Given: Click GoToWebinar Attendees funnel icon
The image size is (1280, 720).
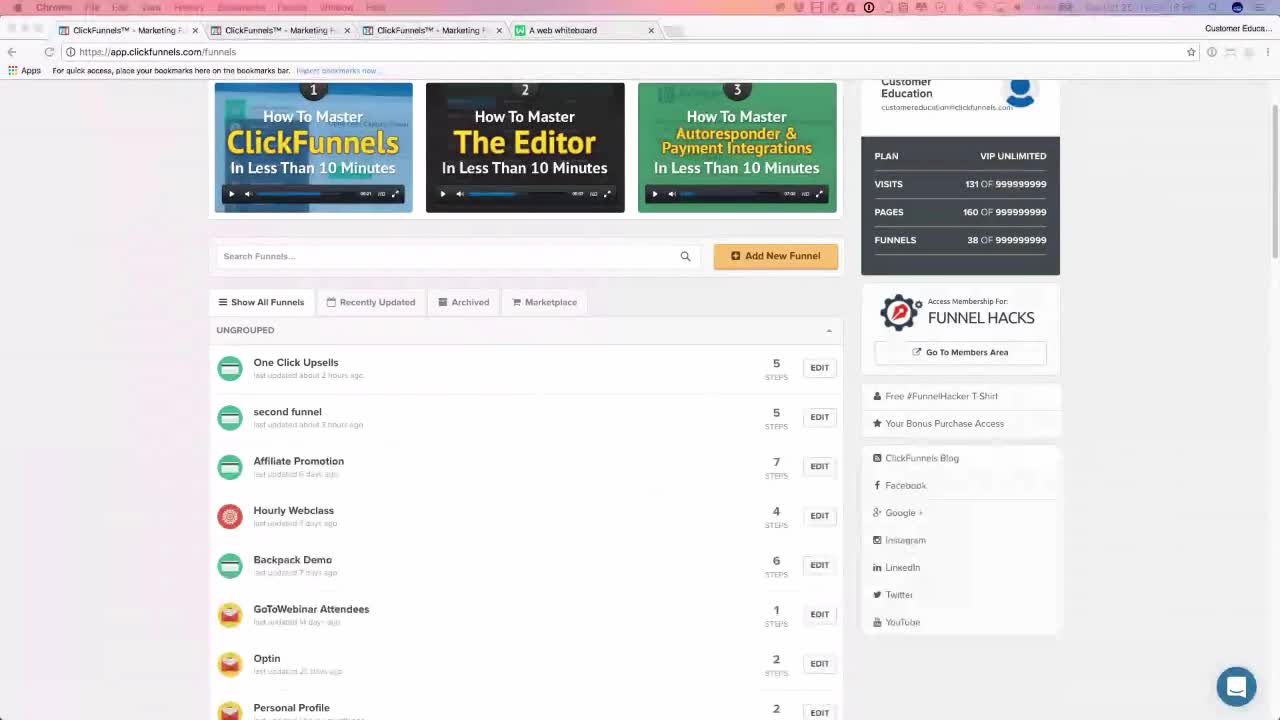Looking at the screenshot, I should (x=230, y=614).
